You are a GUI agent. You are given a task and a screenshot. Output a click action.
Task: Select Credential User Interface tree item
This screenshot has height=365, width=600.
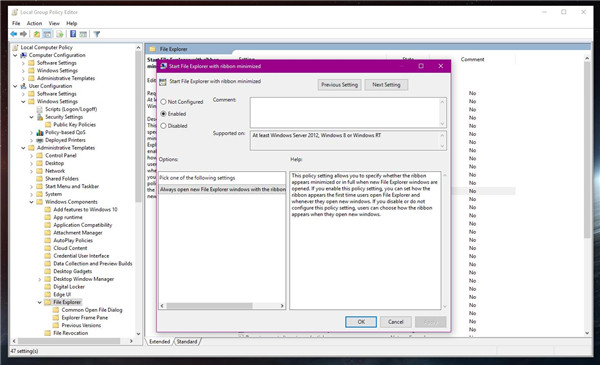click(x=81, y=256)
